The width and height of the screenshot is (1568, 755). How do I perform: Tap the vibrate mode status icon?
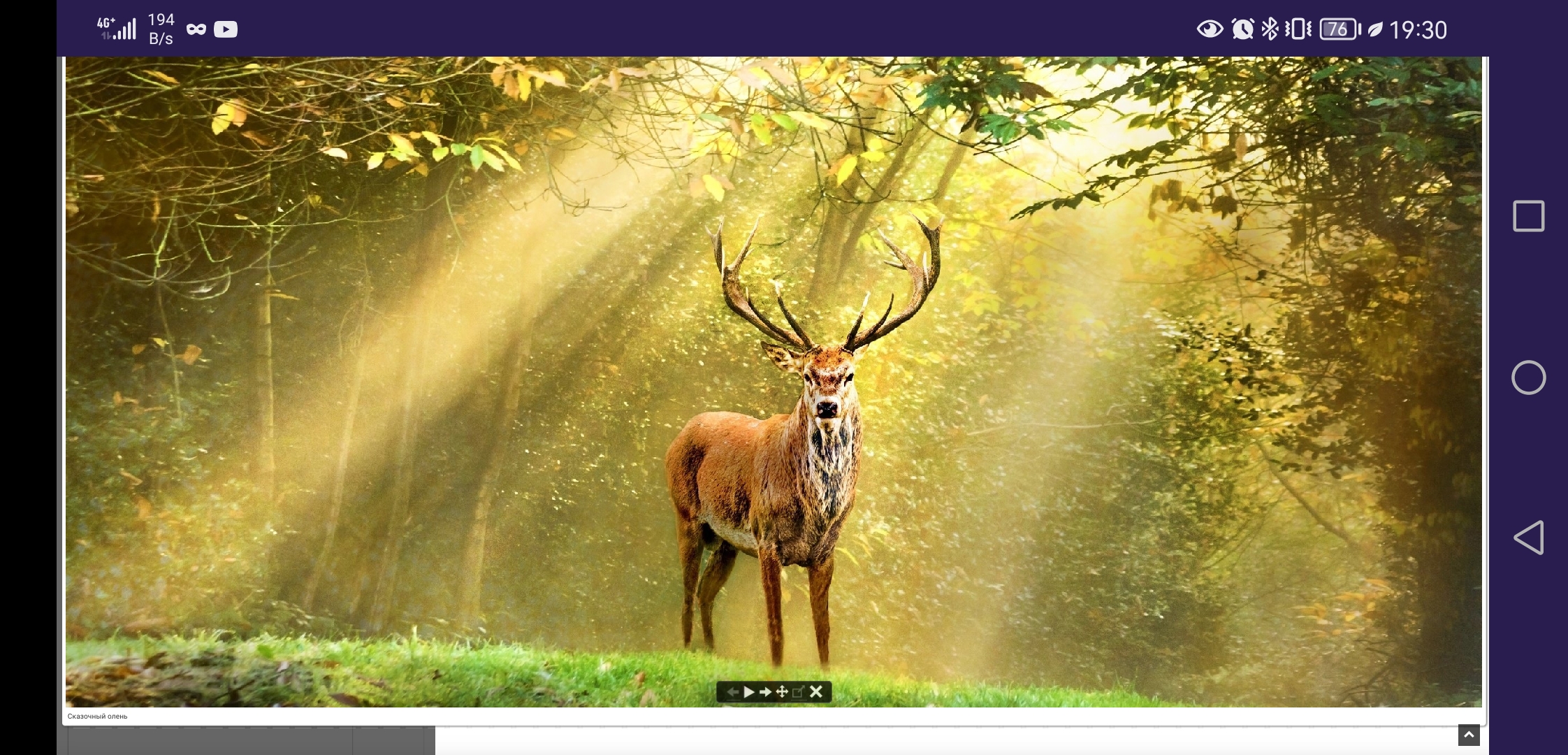tap(1298, 29)
